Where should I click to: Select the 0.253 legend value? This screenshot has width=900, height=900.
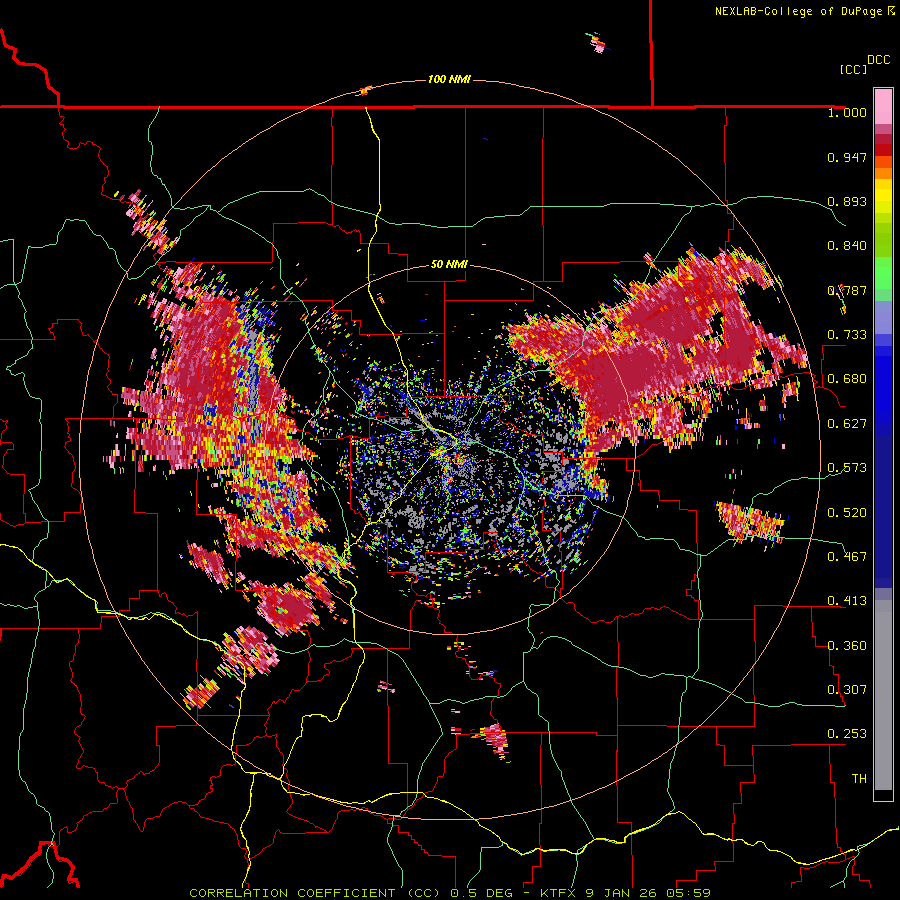click(847, 734)
